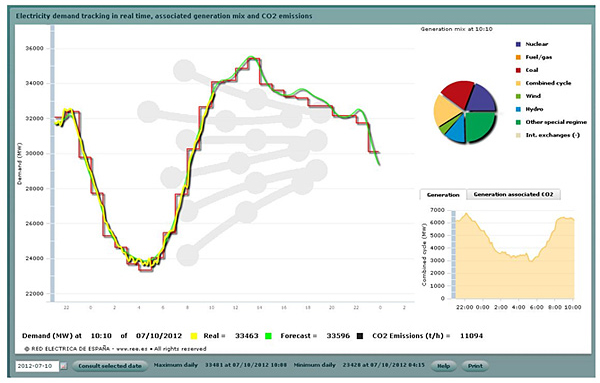Click the purple Nuclear pie slice
Image resolution: width=600 pixels, height=383 pixels.
[x=481, y=99]
